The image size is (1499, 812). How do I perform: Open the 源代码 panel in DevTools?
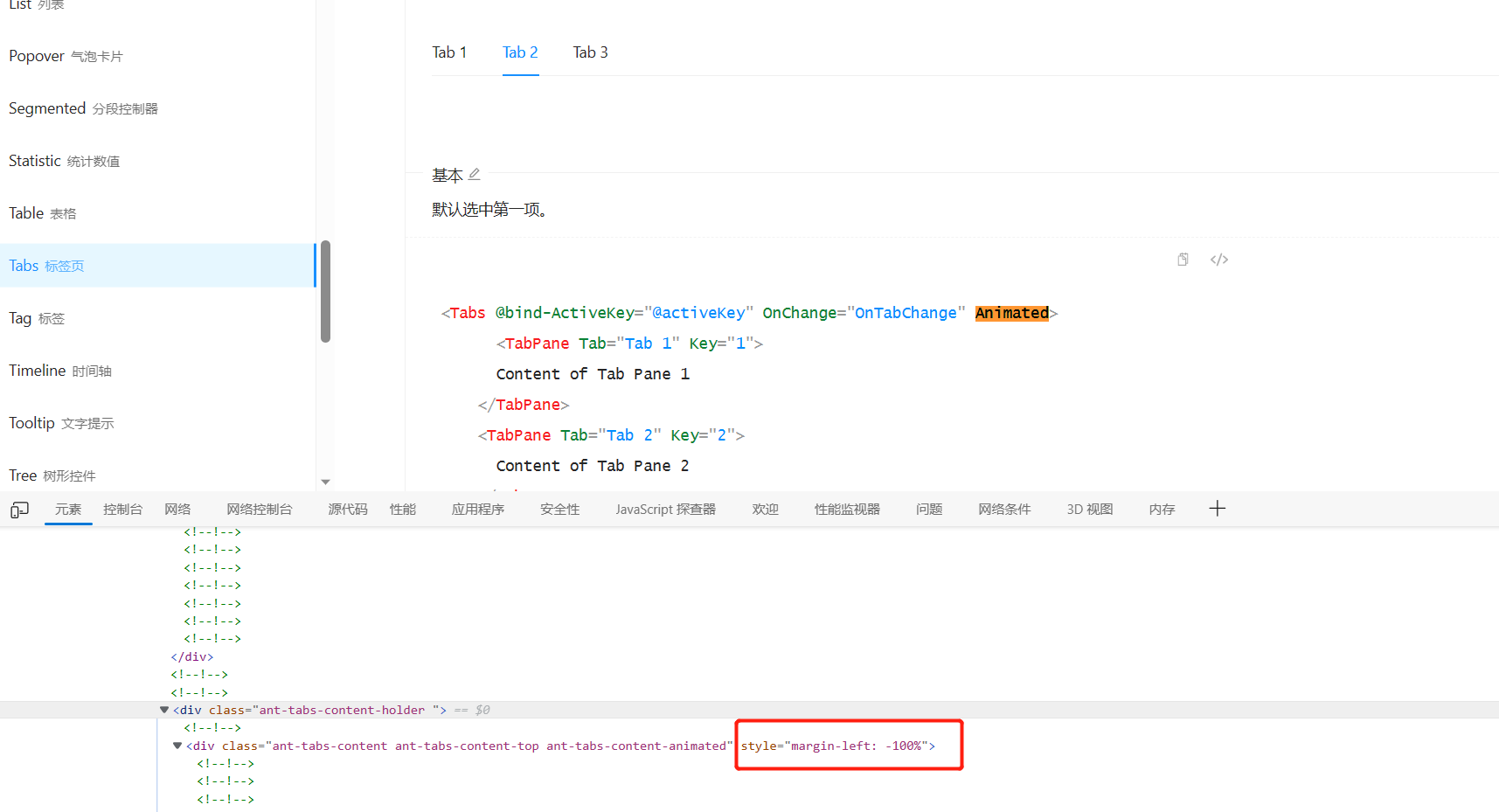click(x=347, y=509)
